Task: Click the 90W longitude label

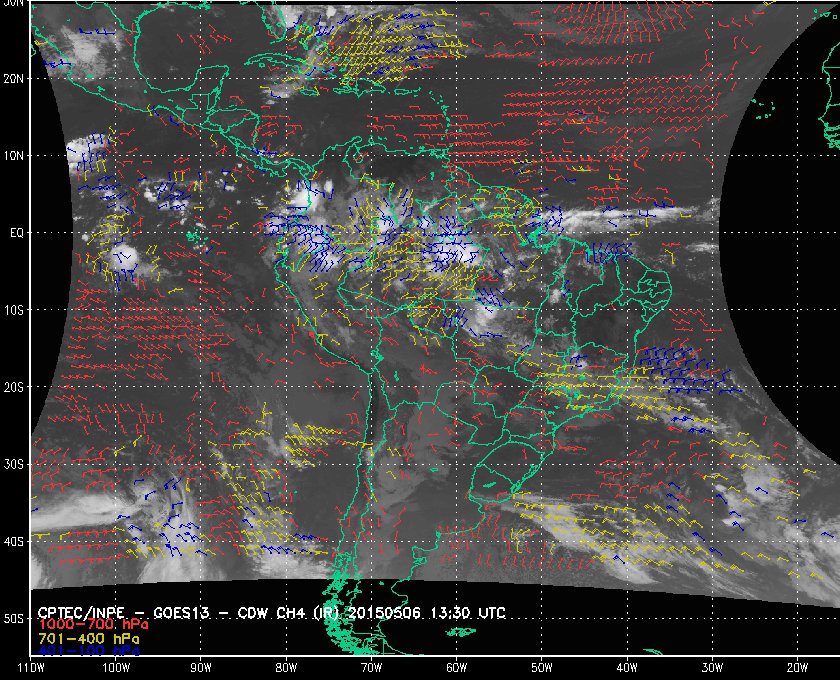Action: (201, 668)
